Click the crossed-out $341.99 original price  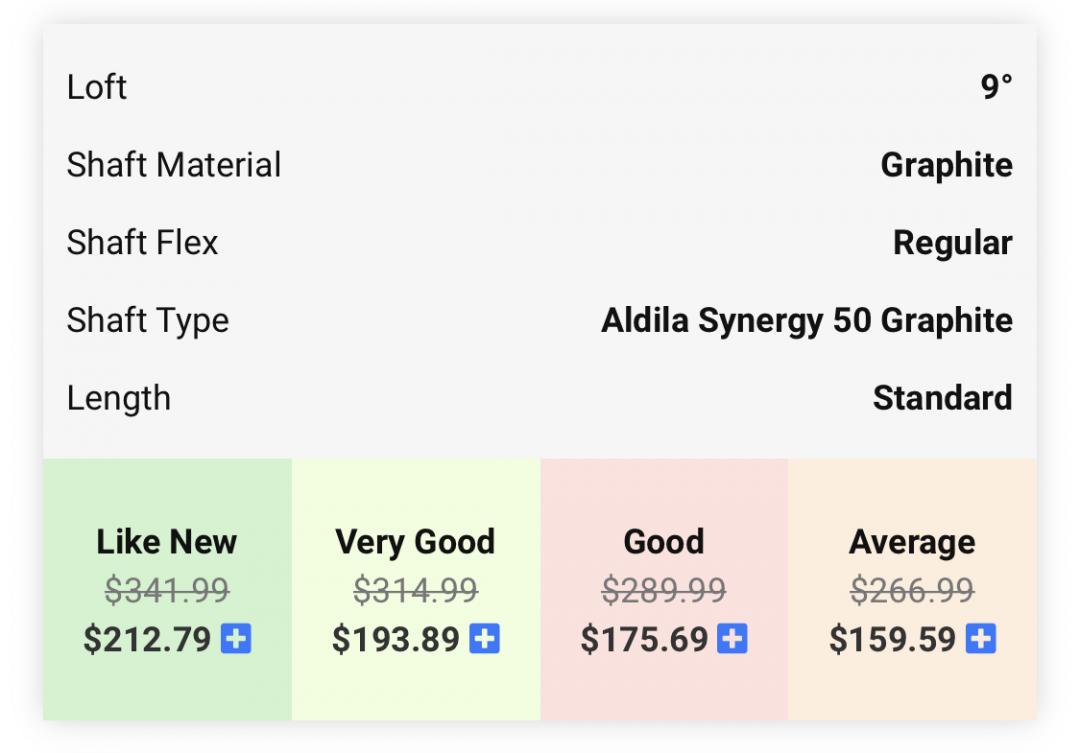(x=167, y=591)
